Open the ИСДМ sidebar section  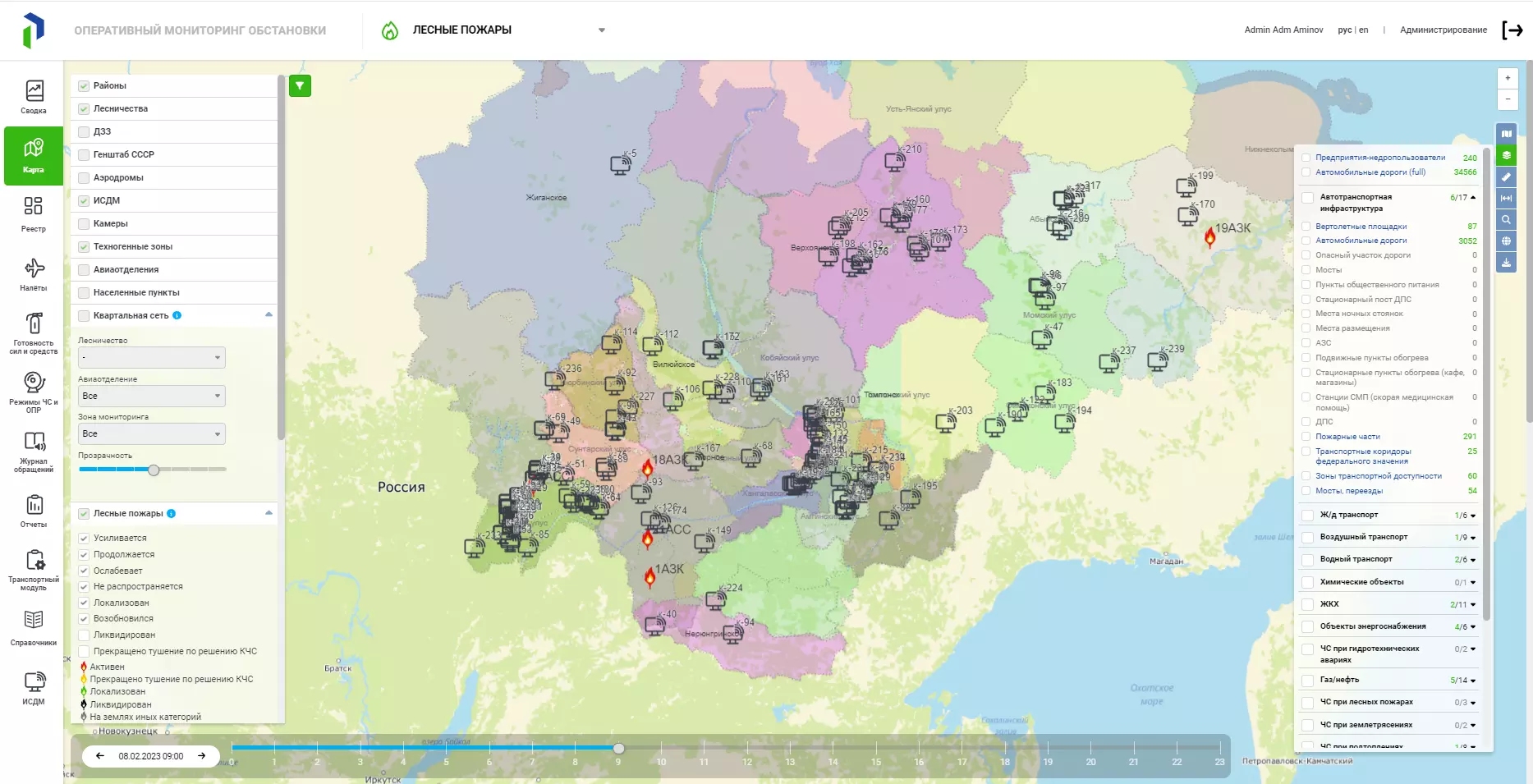point(34,688)
